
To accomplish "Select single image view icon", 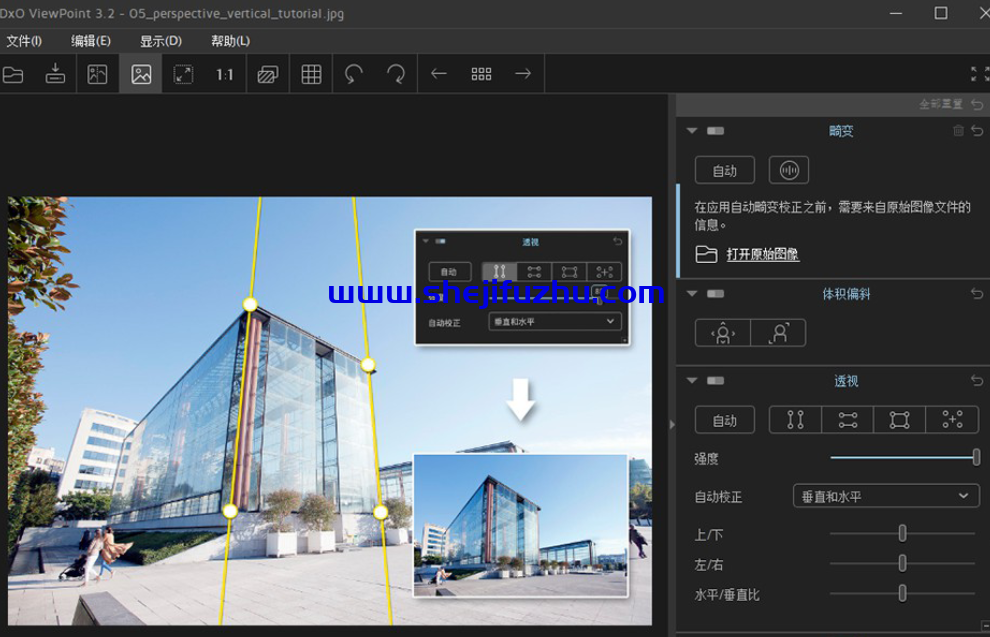I will pos(141,74).
